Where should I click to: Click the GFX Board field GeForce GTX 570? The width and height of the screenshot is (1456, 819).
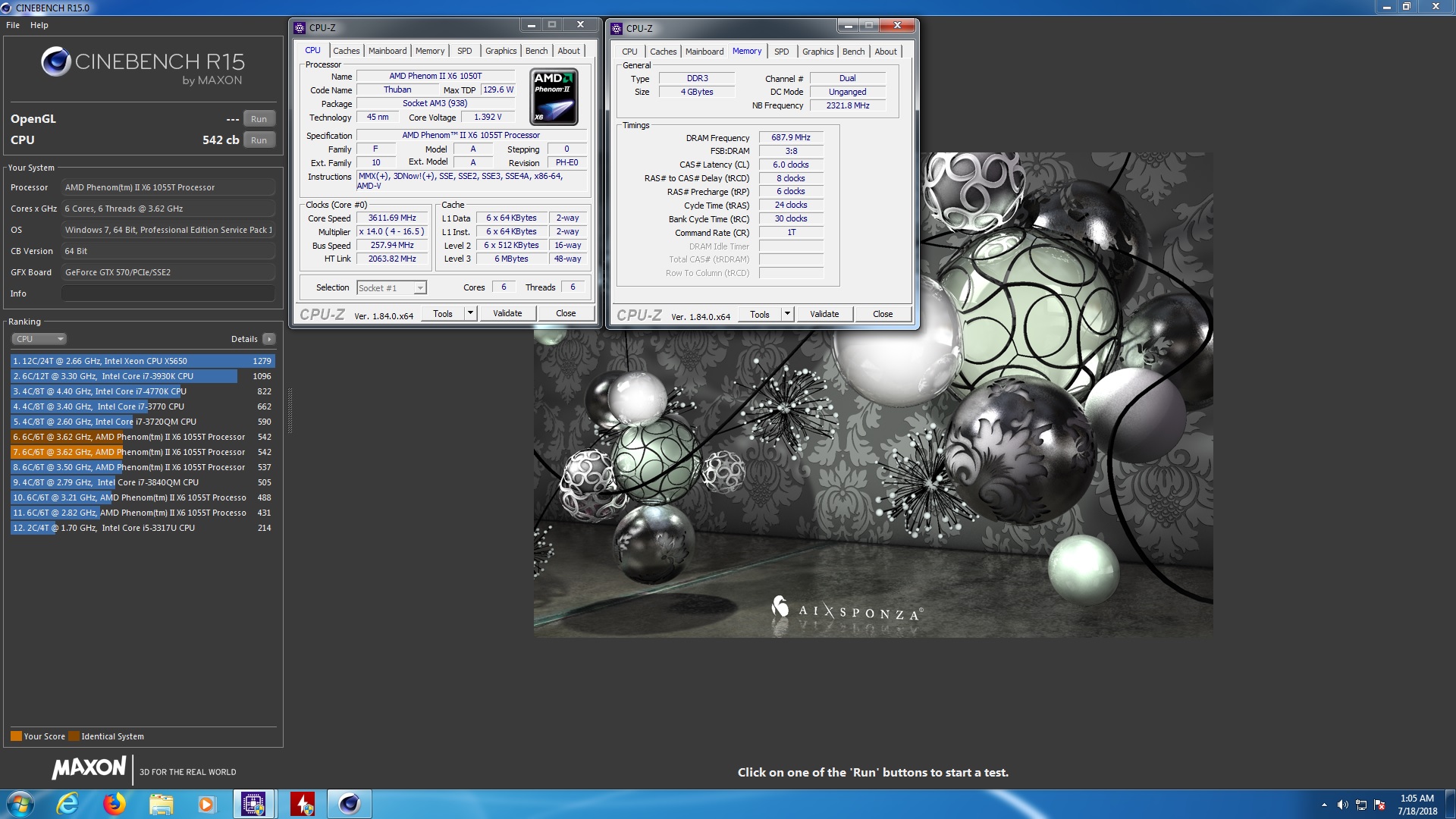168,272
